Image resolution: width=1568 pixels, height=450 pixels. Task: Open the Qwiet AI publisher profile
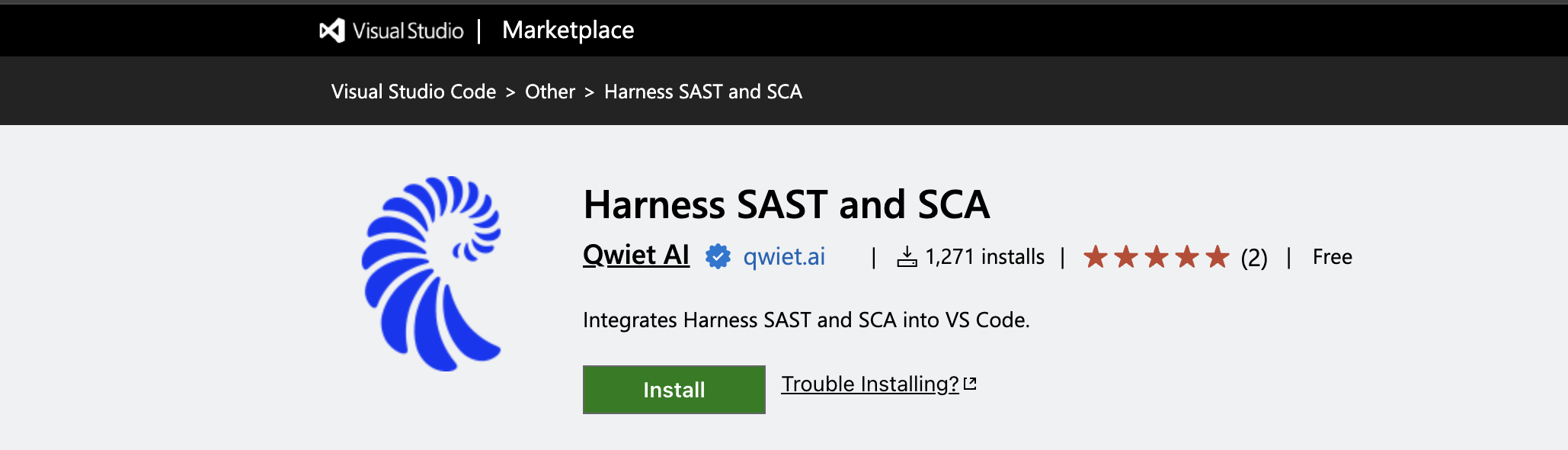point(635,256)
